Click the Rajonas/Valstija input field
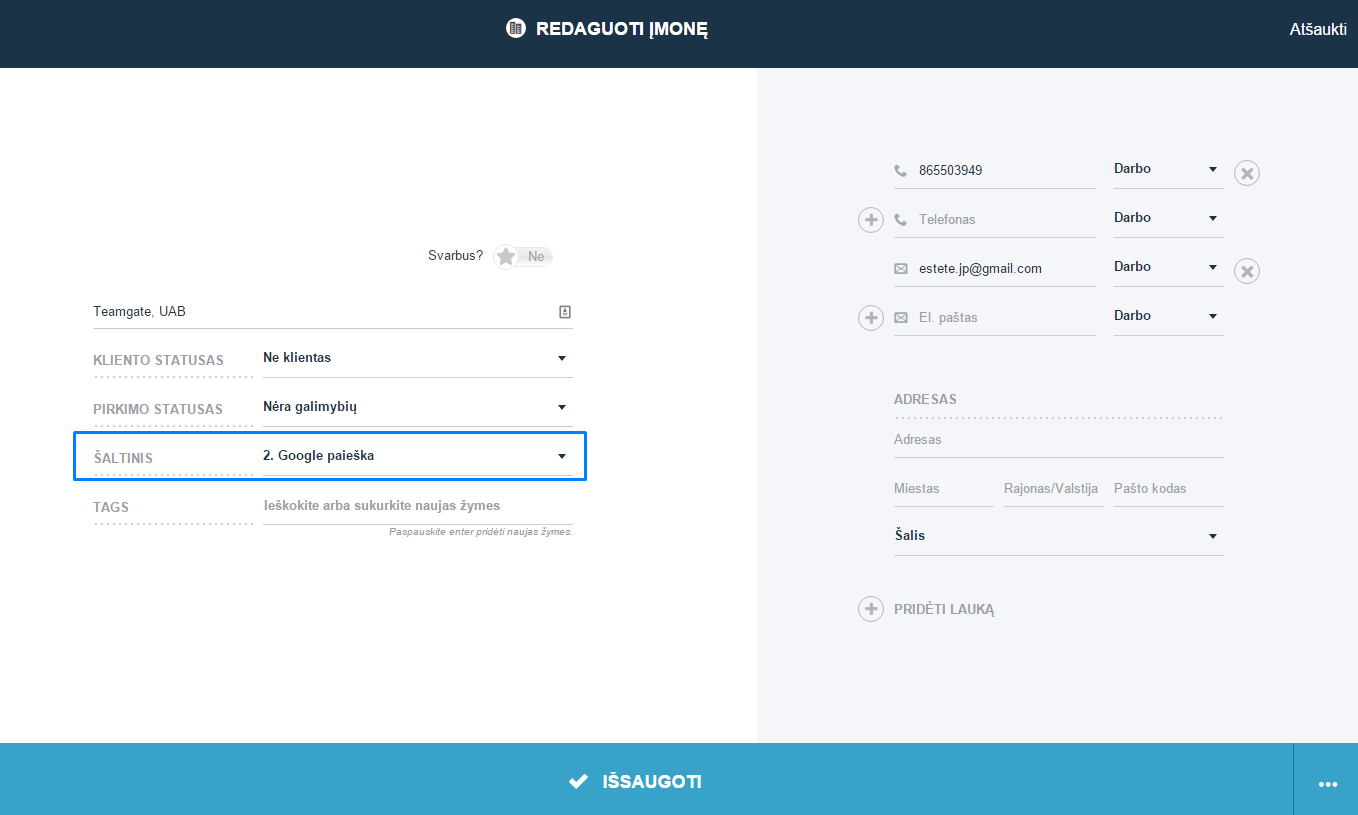The image size is (1358, 815). tap(1054, 489)
